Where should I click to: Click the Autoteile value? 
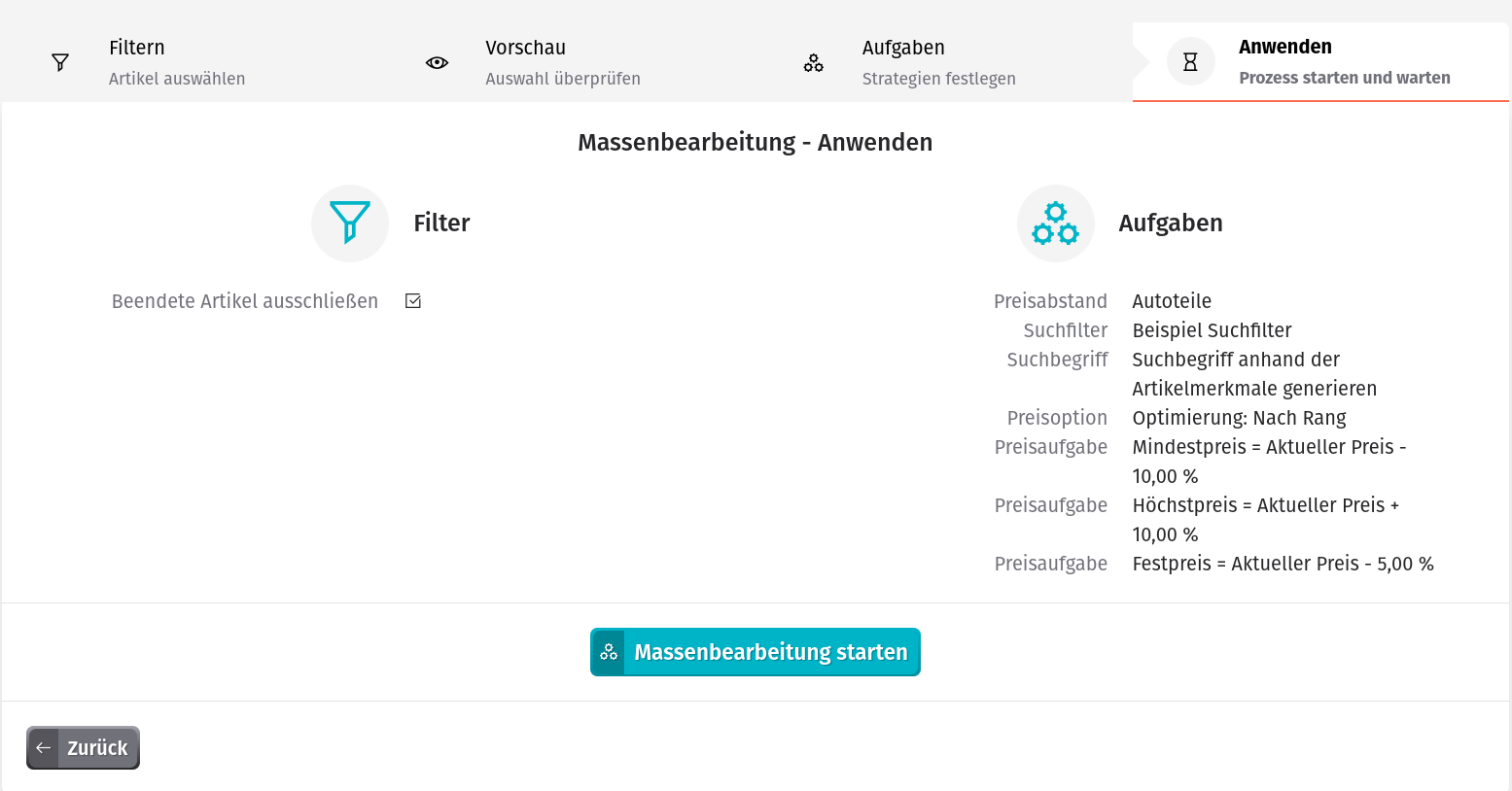coord(1172,301)
